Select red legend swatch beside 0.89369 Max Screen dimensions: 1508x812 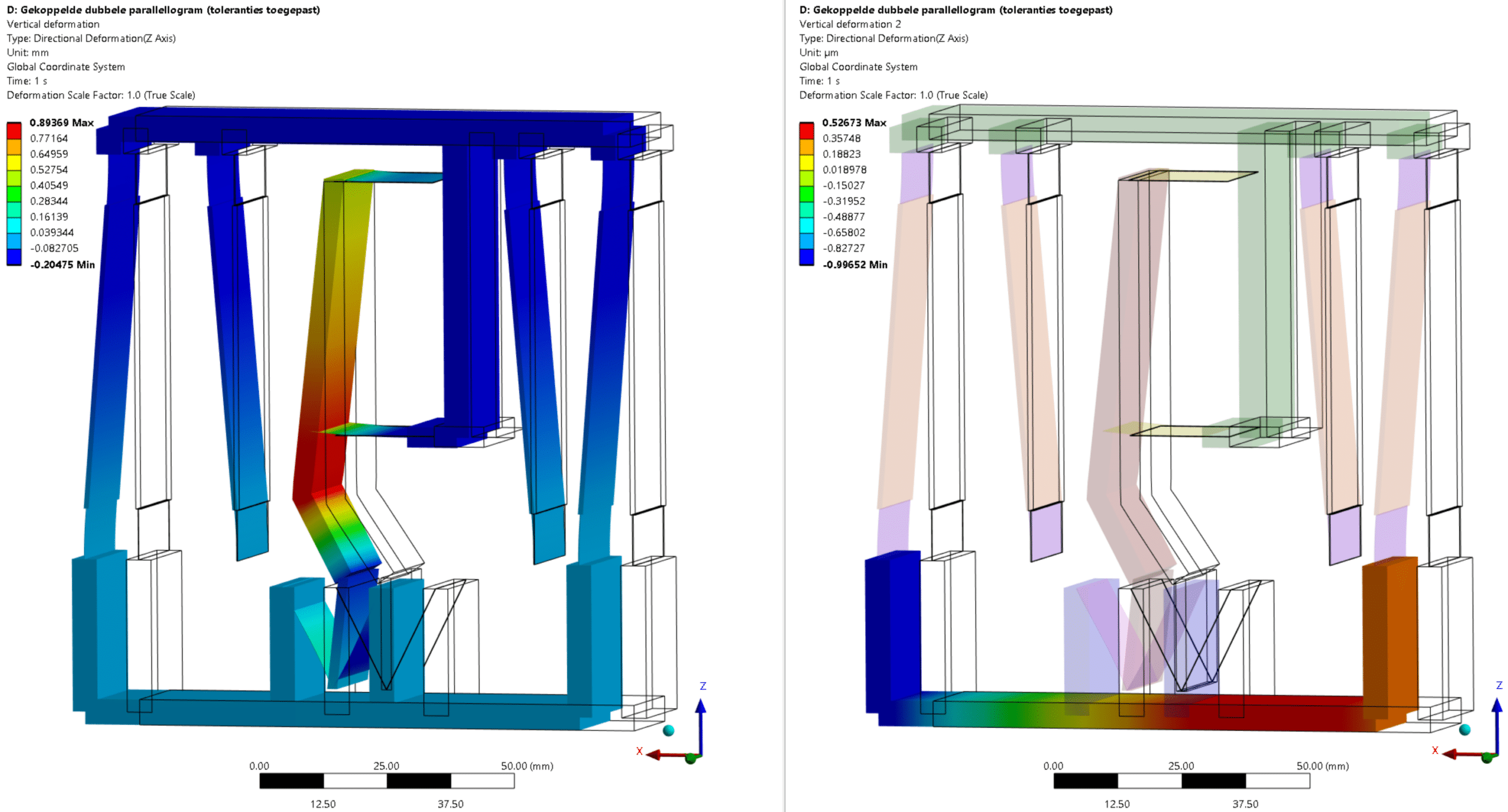(14, 130)
